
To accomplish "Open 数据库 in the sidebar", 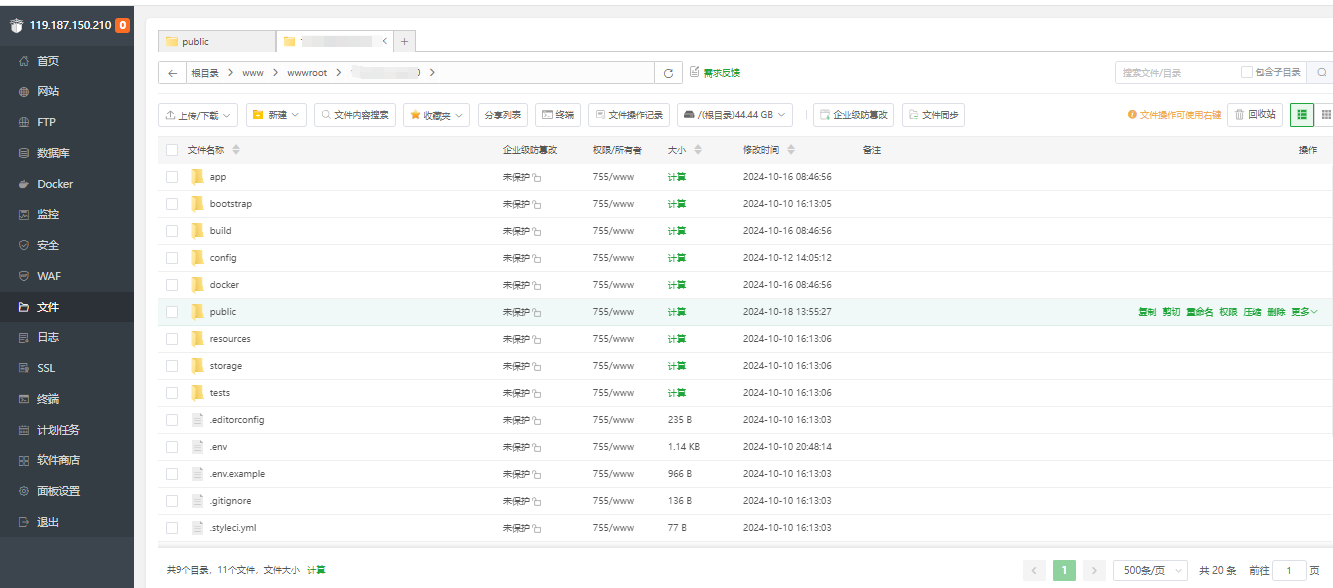I will pos(67,153).
